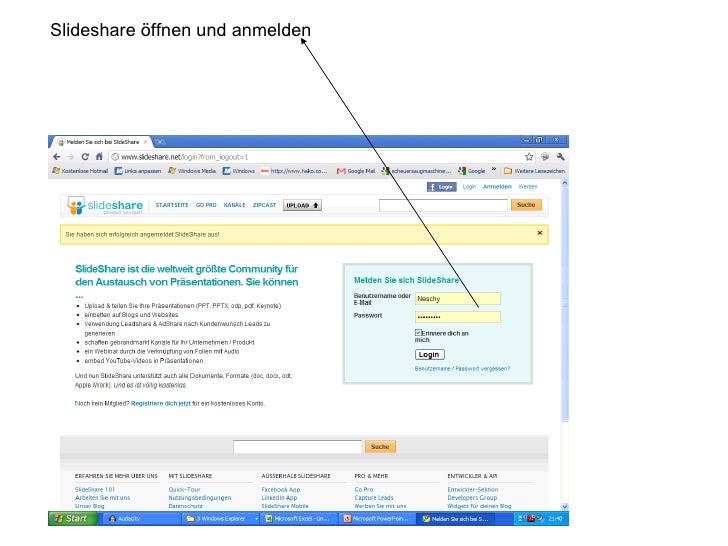Viewport: 728px width, 546px height.
Task: Bookmark this page with the star icon
Action: pos(529,157)
